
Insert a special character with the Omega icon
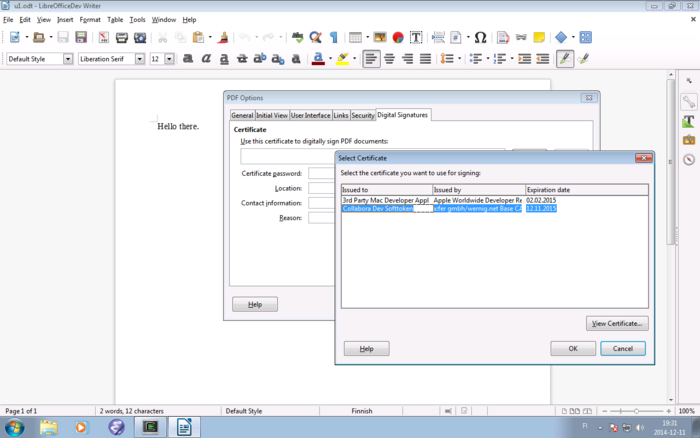[x=480, y=38]
